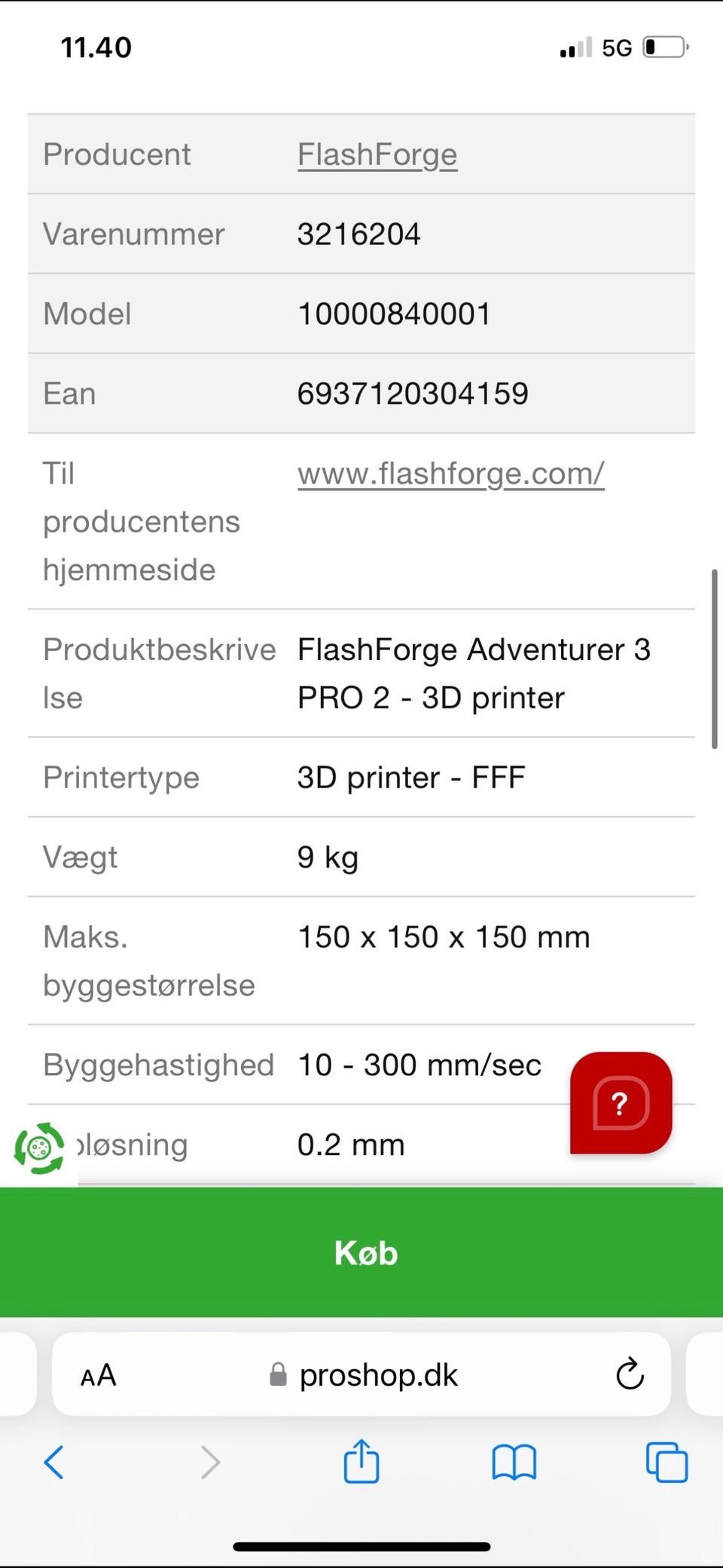Show open Safari tabs
723x1568 pixels.
pyautogui.click(x=667, y=1463)
